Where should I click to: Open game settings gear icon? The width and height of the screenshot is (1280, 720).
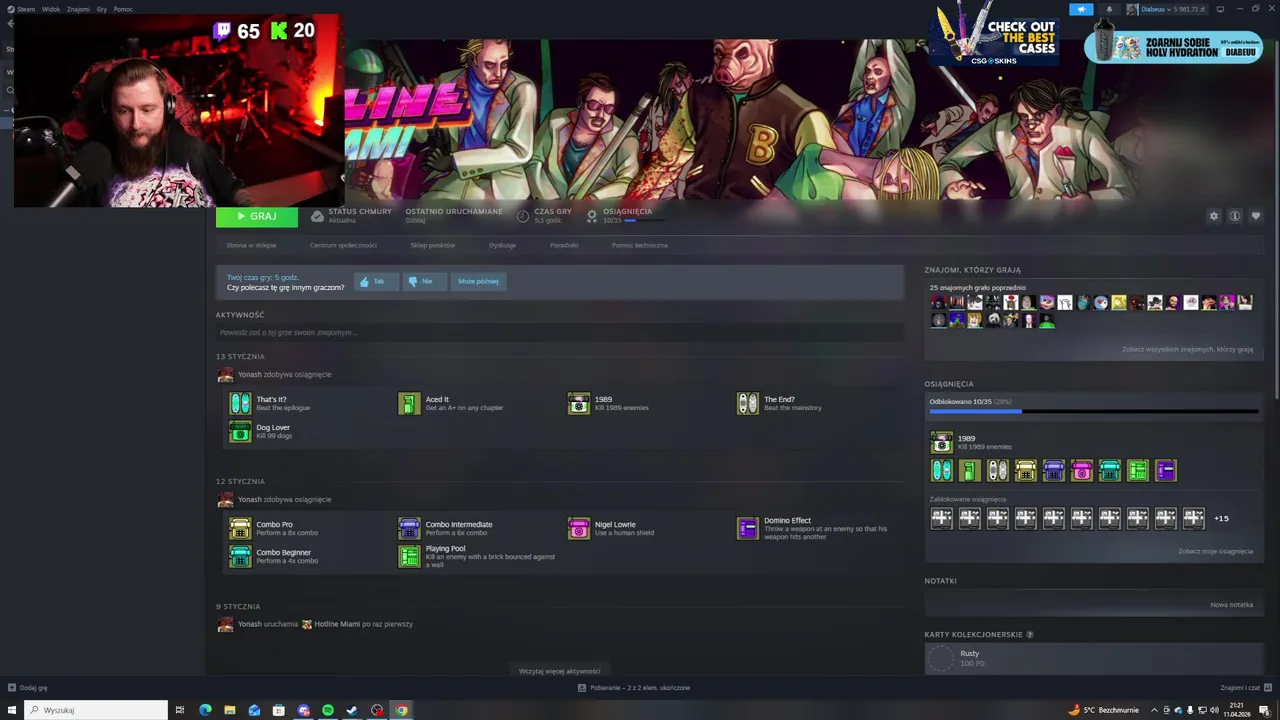point(1214,216)
